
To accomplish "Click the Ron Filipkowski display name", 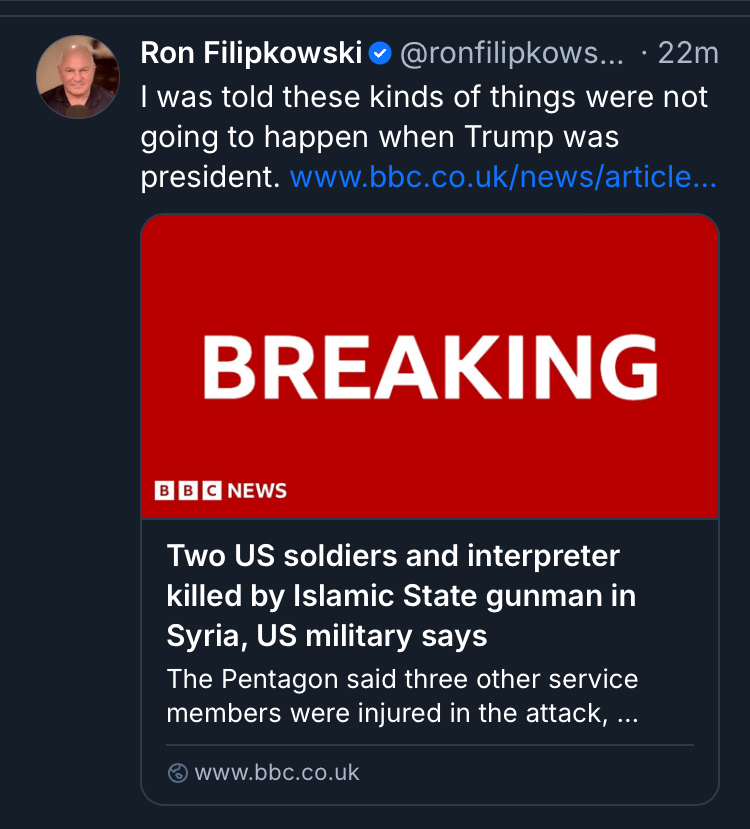I will pyautogui.click(x=250, y=53).
